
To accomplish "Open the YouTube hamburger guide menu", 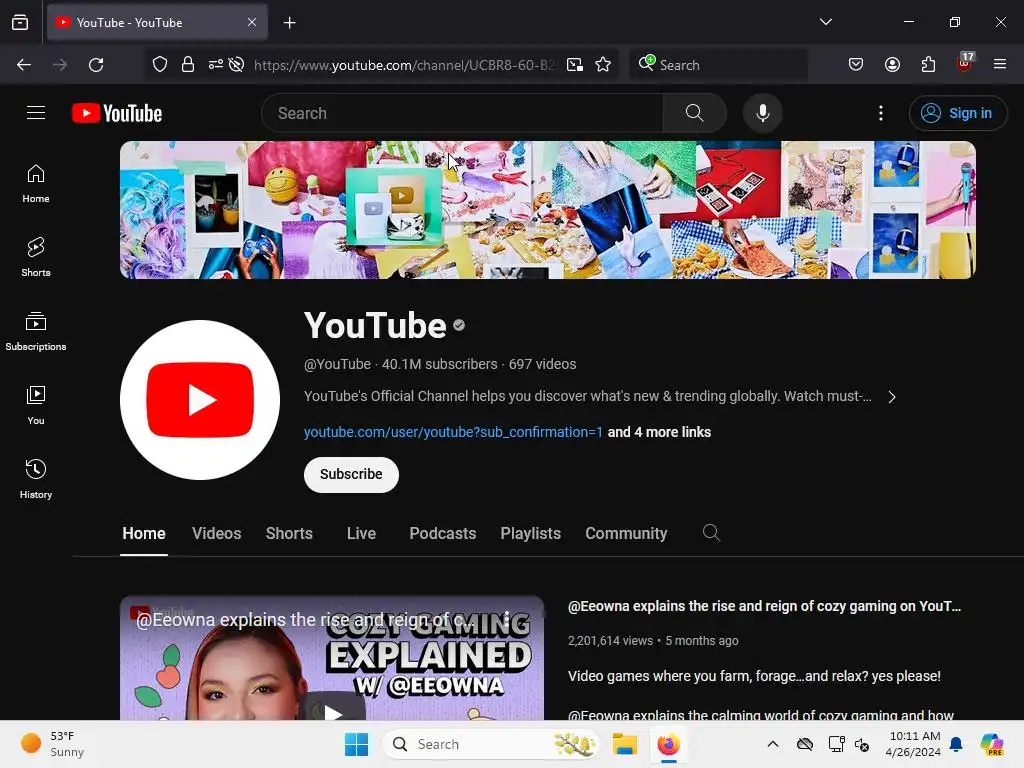I will coord(36,113).
